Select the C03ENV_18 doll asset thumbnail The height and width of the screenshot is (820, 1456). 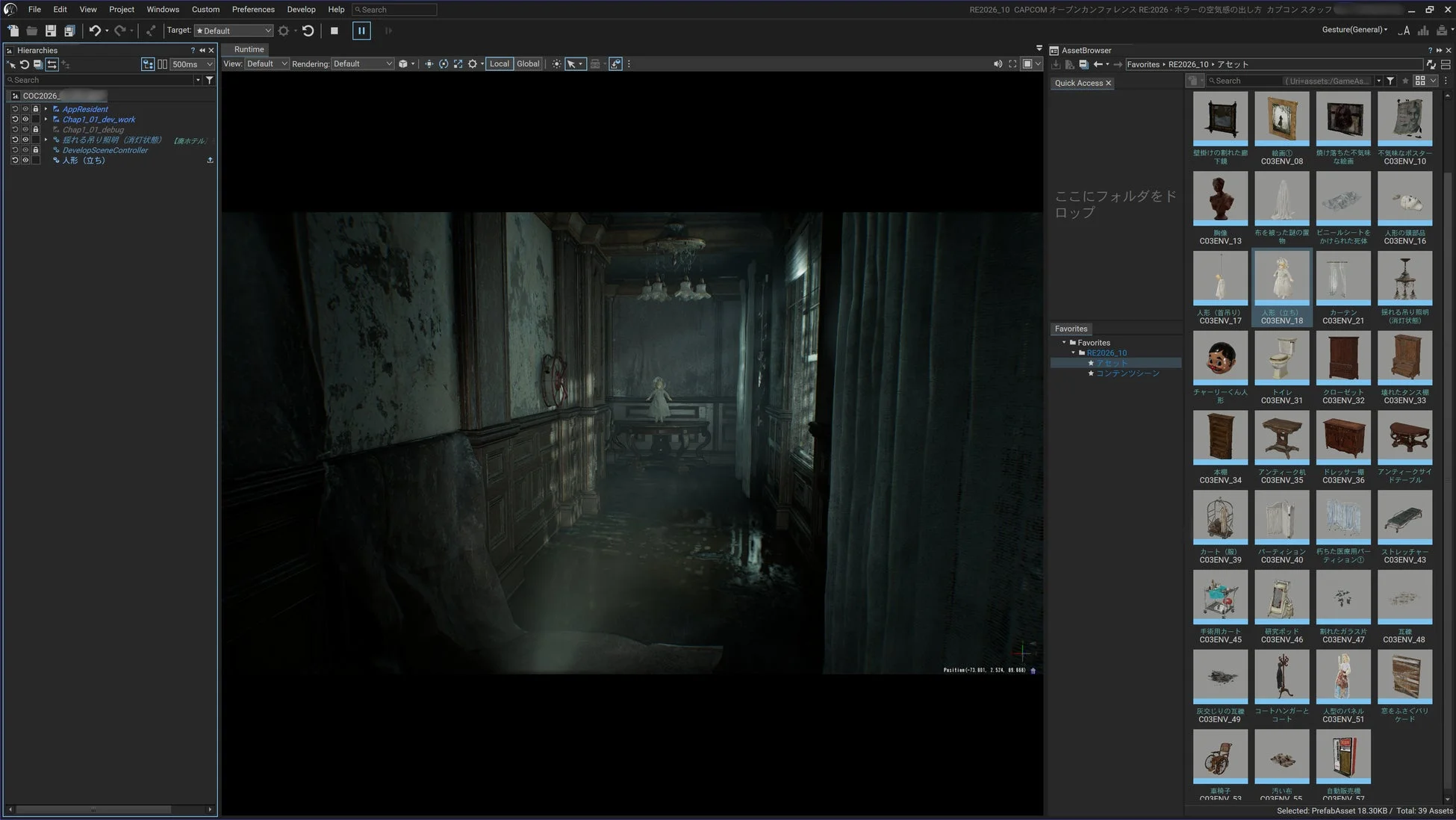(1282, 288)
